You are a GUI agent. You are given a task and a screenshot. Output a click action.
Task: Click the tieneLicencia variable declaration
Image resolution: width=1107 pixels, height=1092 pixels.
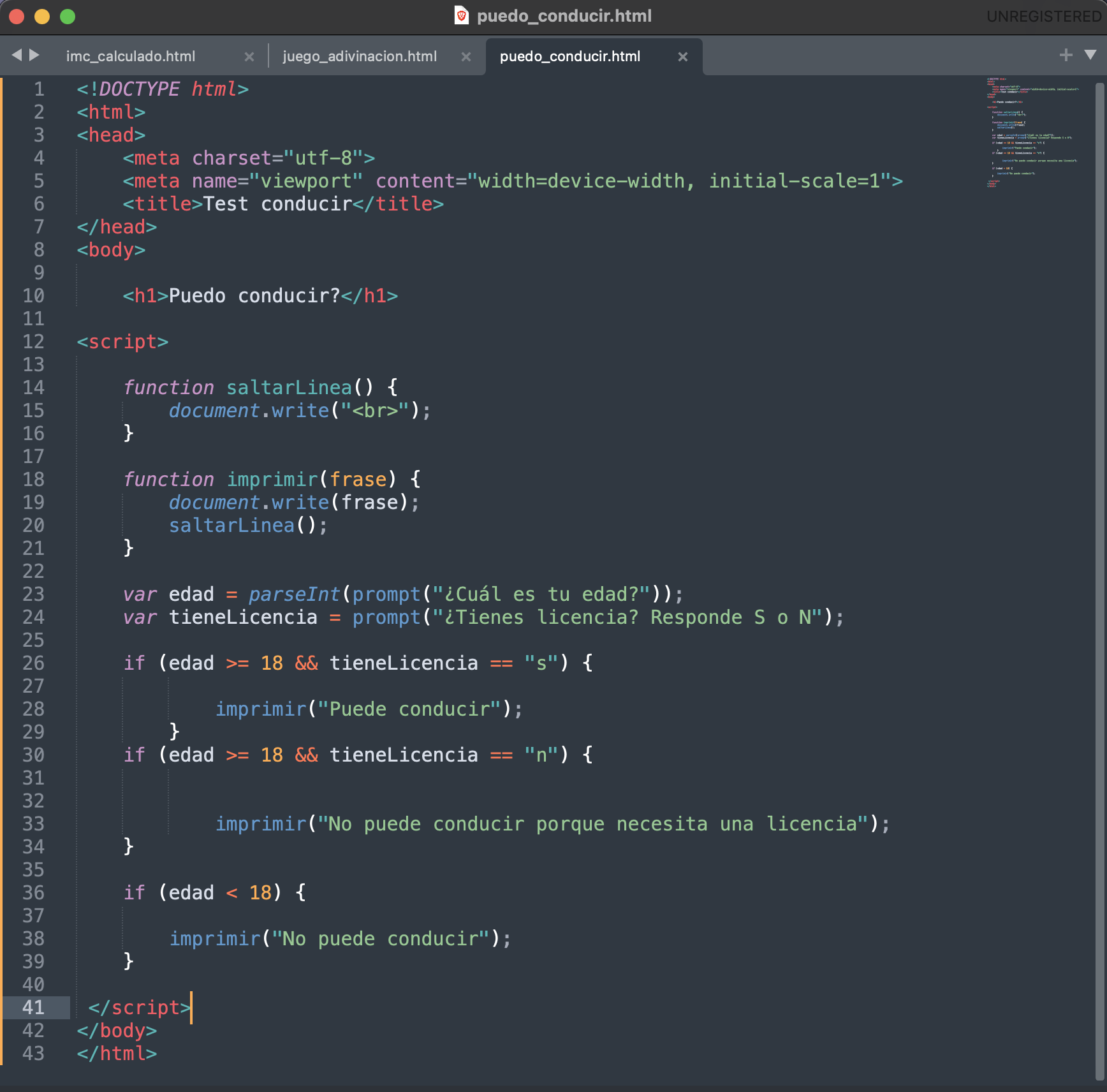(x=483, y=617)
